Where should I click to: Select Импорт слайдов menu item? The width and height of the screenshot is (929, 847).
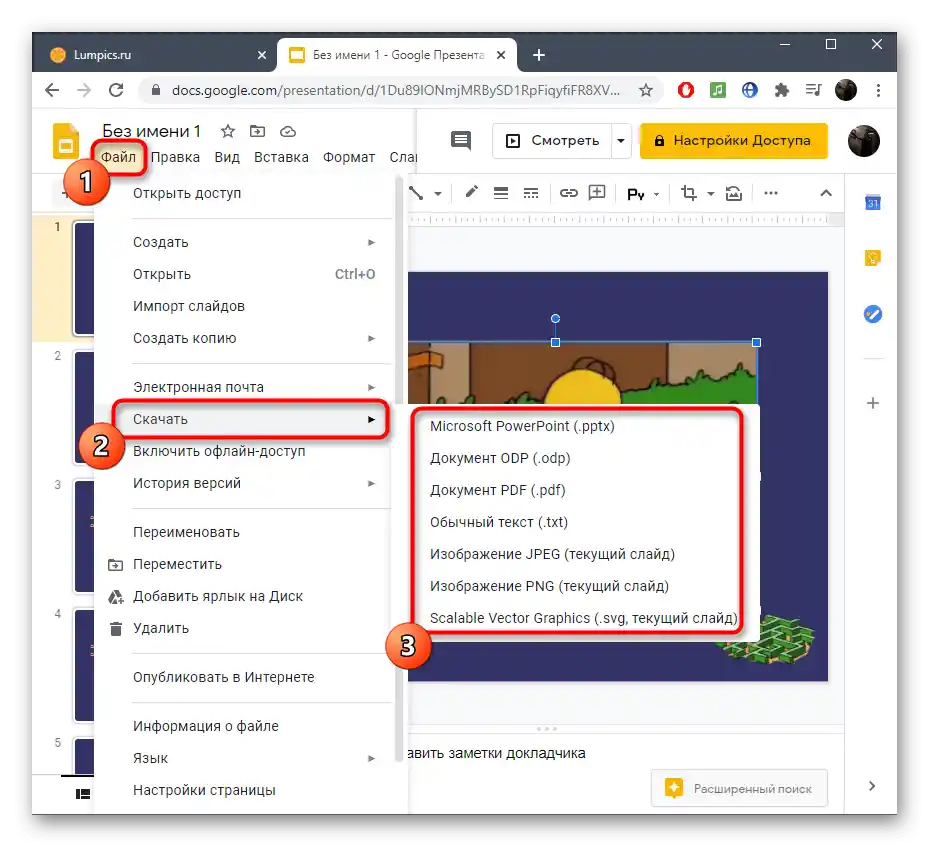[188, 306]
